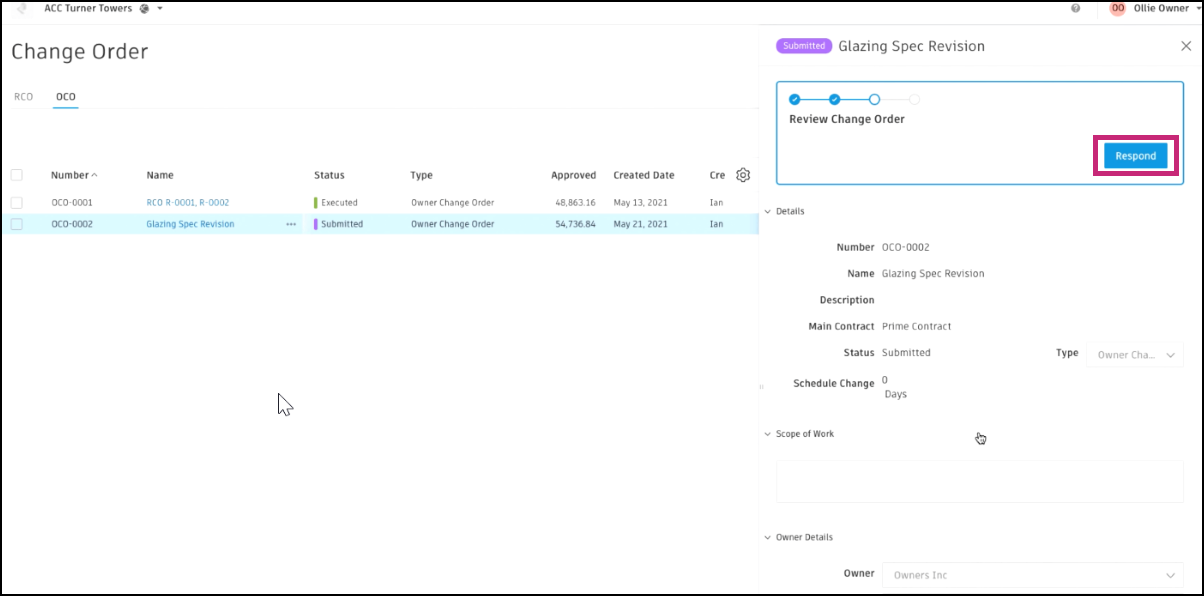Check the OCO-0001 row checkbox
Screen dimensions: 1204x596
coord(17,202)
